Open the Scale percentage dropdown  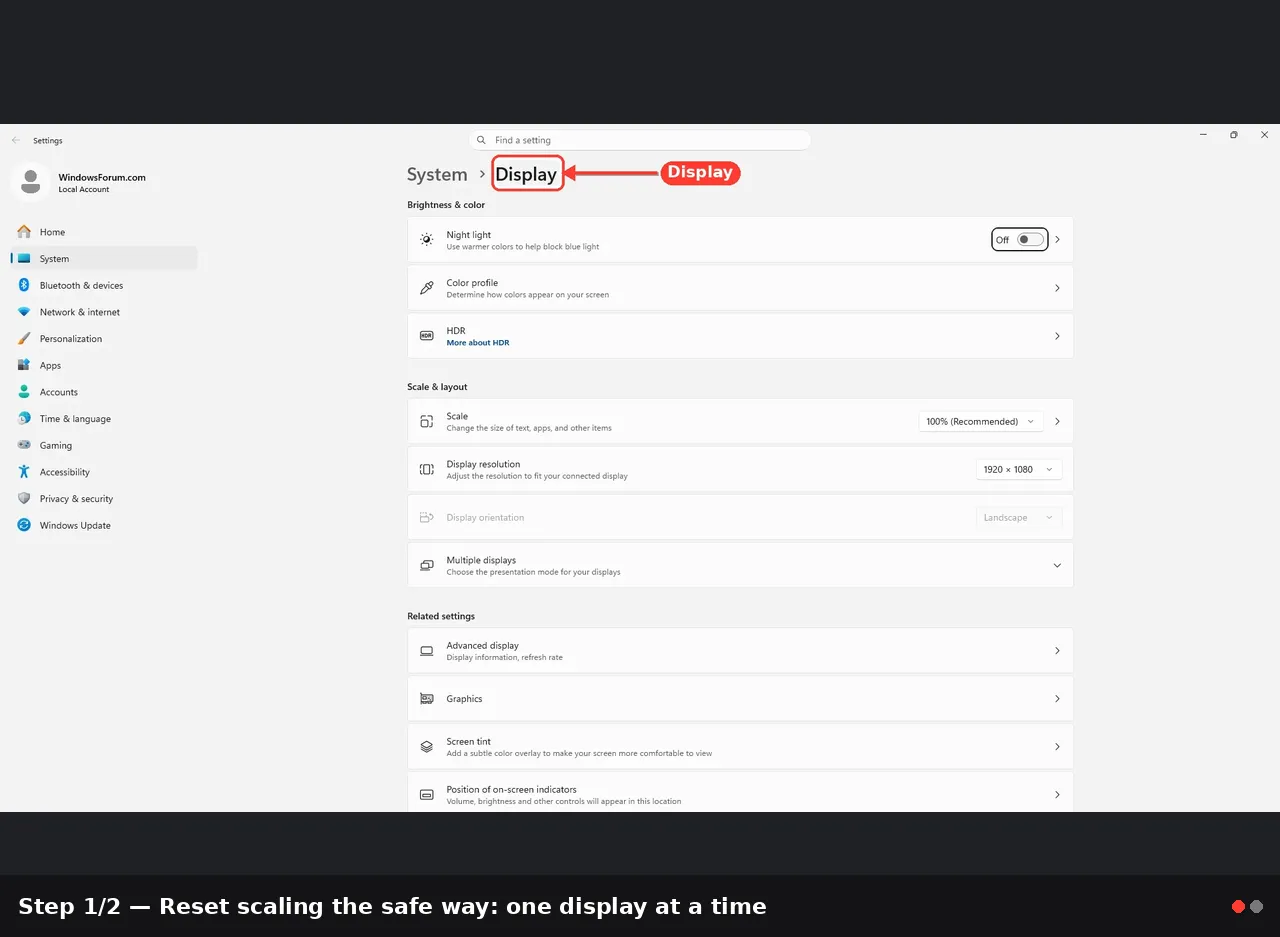coord(981,422)
